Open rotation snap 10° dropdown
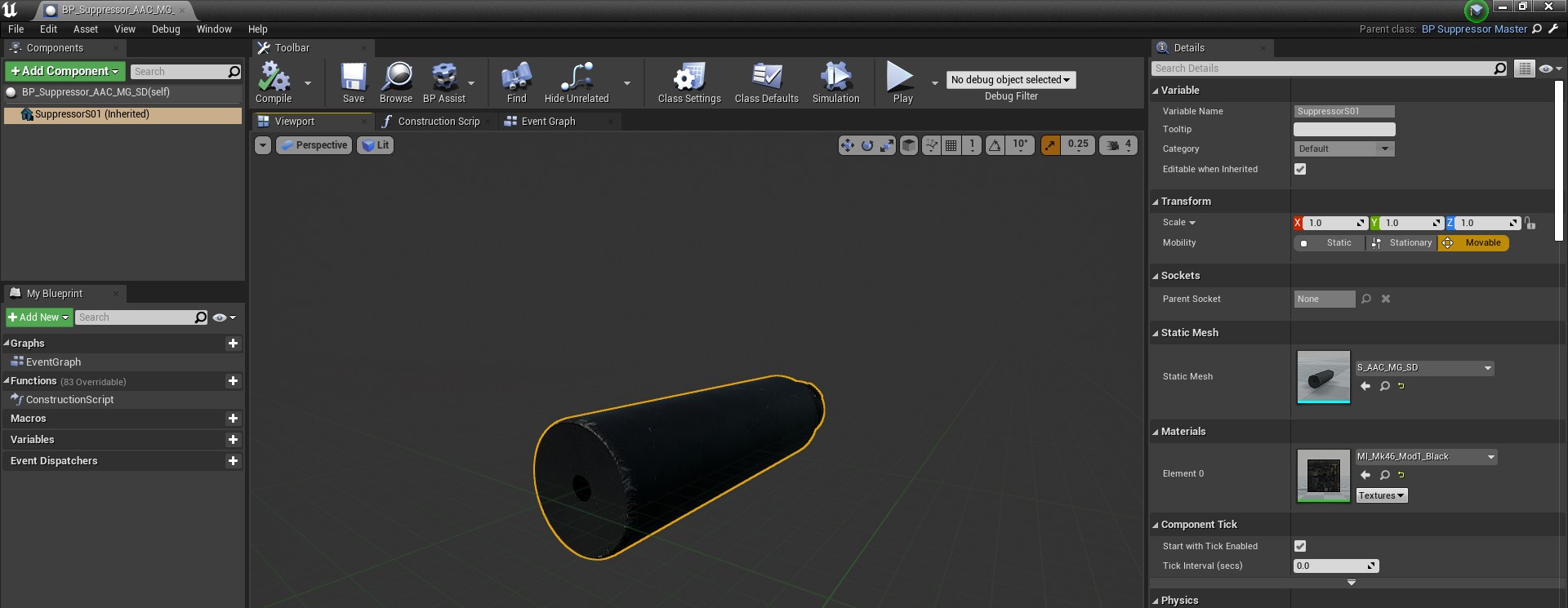The image size is (1568, 608). [x=1020, y=145]
